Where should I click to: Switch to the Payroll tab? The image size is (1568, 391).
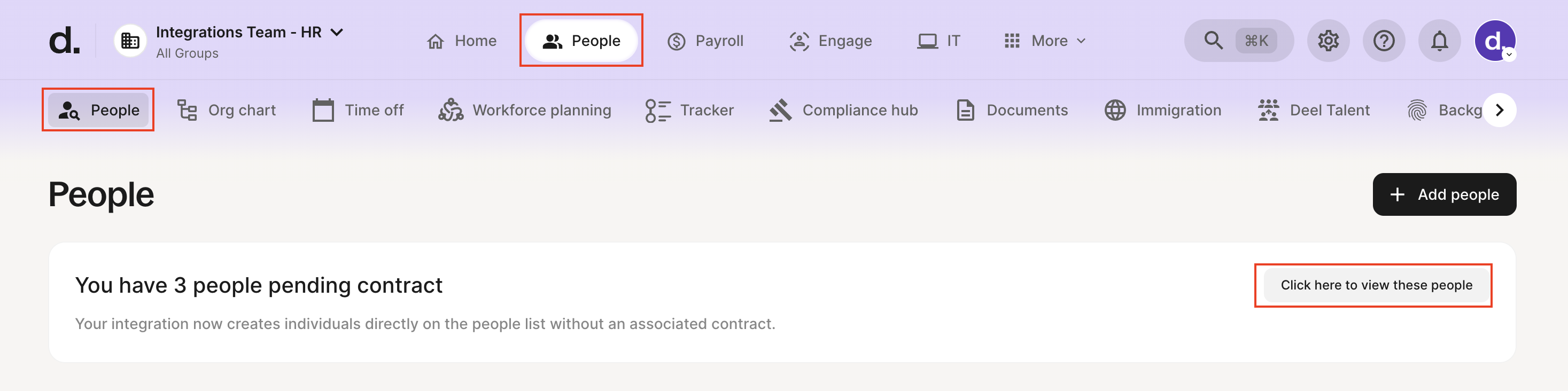pos(705,41)
